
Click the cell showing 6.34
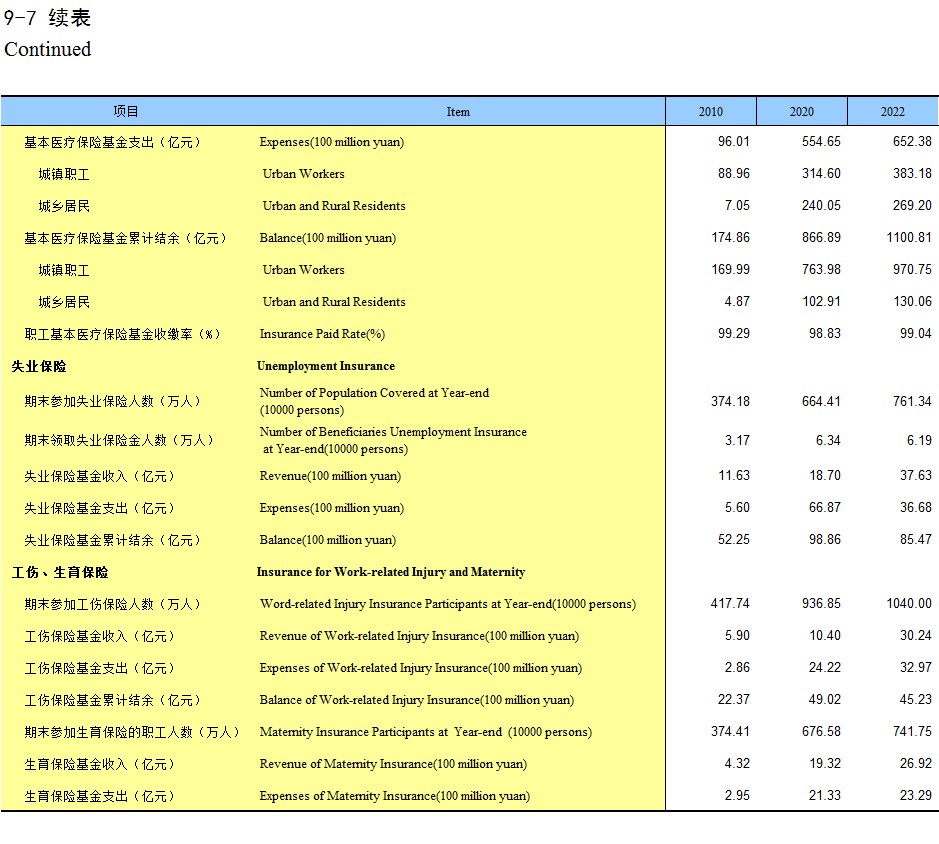[828, 440]
